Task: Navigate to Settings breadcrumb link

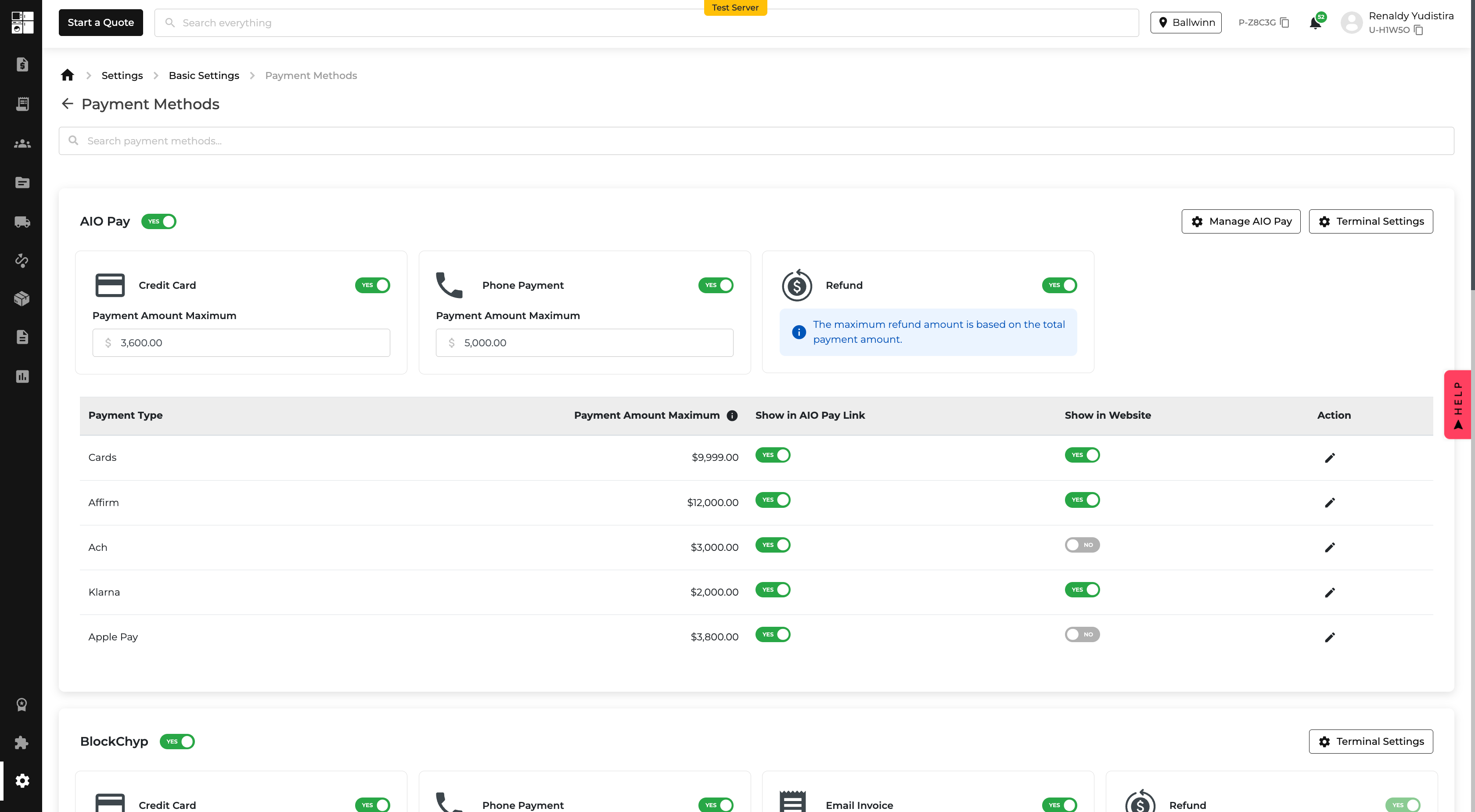Action: [x=122, y=75]
